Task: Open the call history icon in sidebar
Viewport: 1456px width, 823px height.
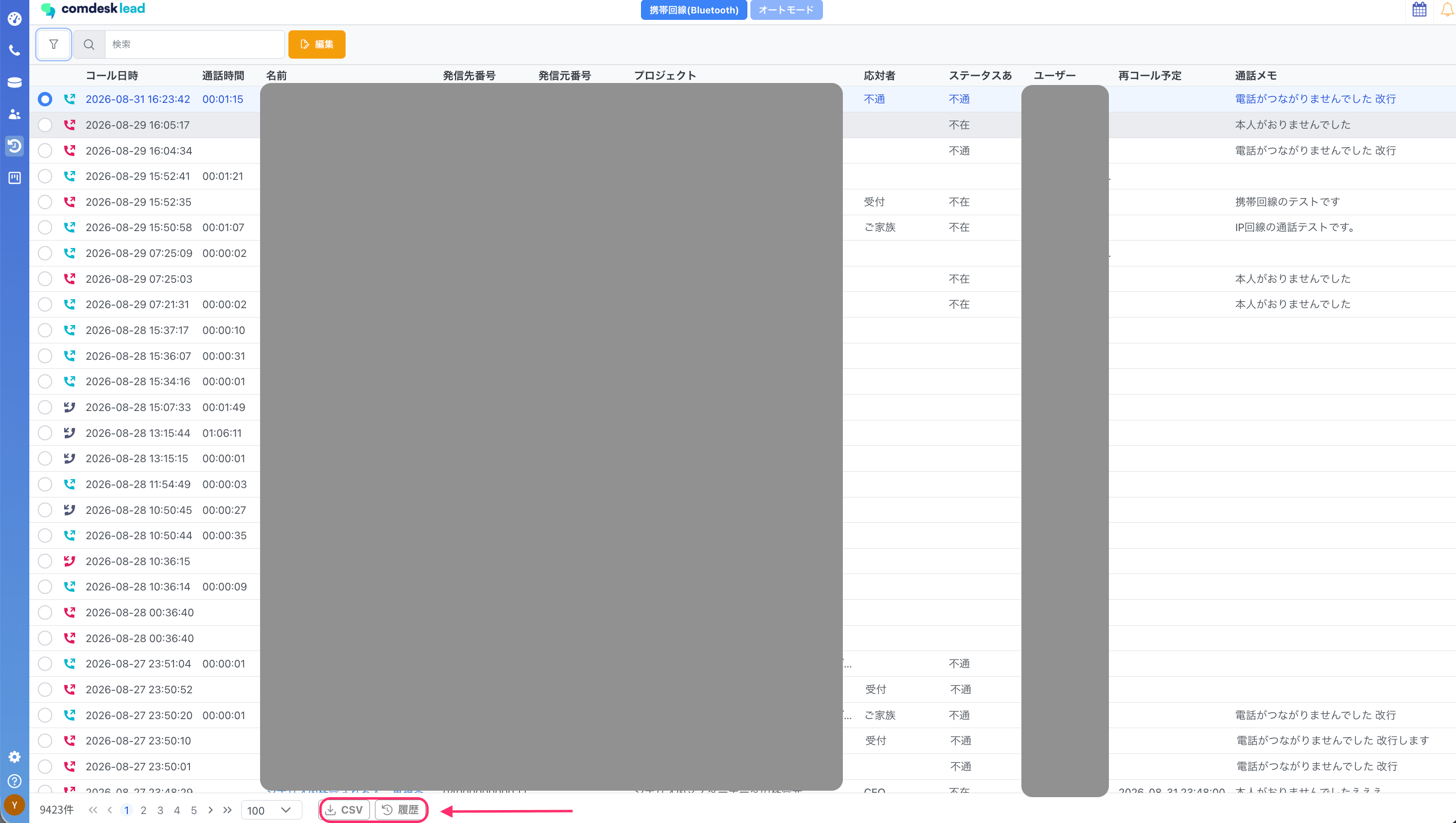Action: tap(15, 146)
